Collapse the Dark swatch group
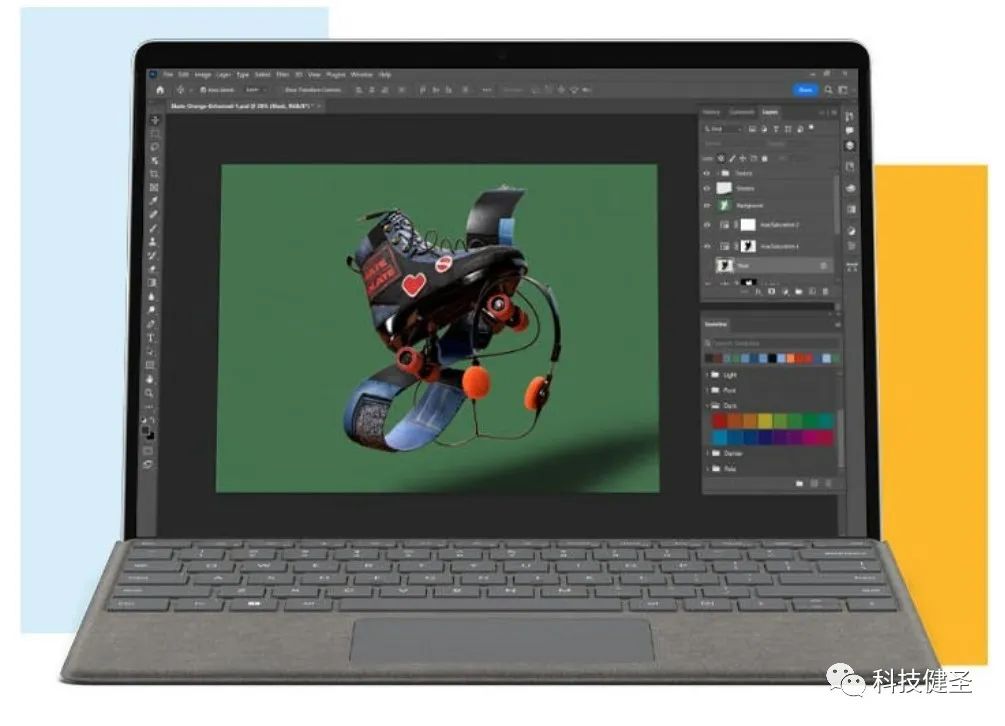1005x726 pixels. point(707,404)
